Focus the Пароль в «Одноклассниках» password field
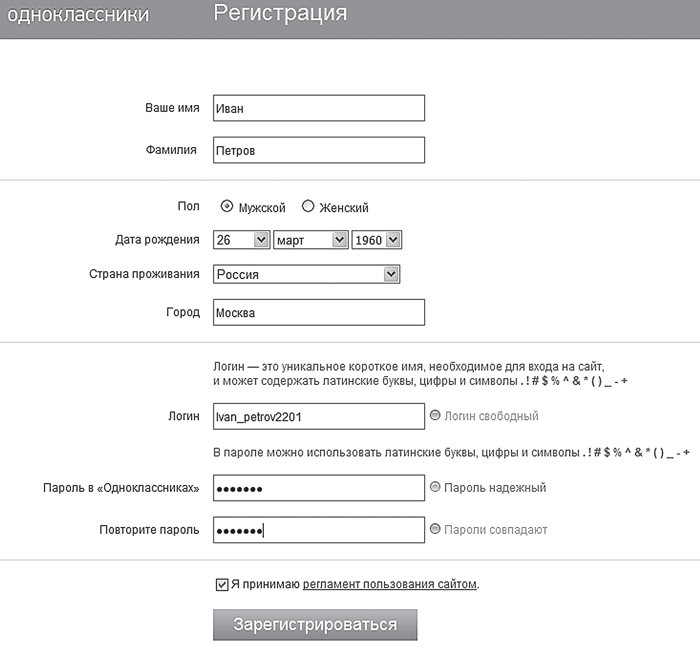Viewport: 700px width, 651px height. click(319, 488)
